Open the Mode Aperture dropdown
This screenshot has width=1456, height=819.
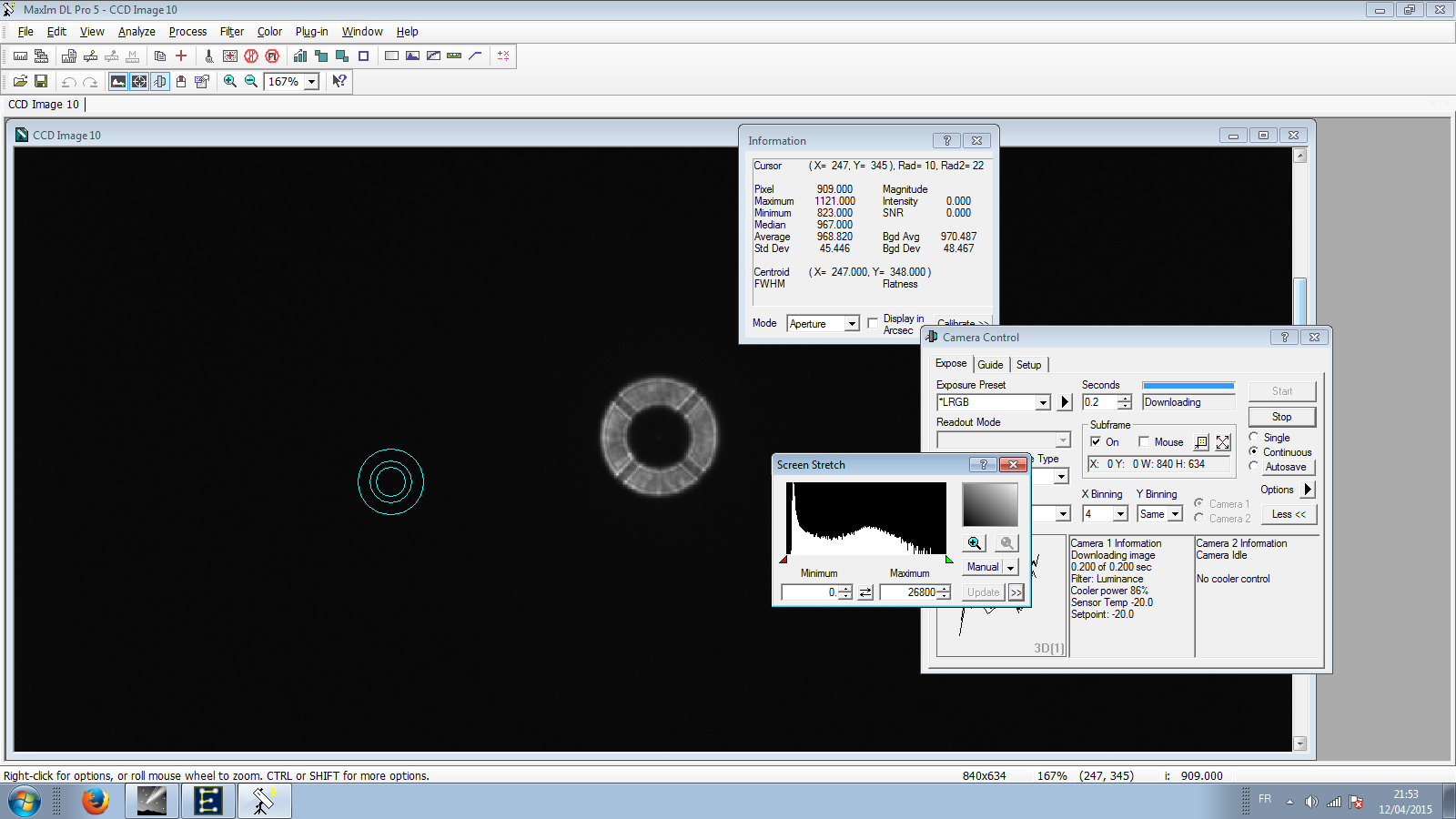click(852, 323)
